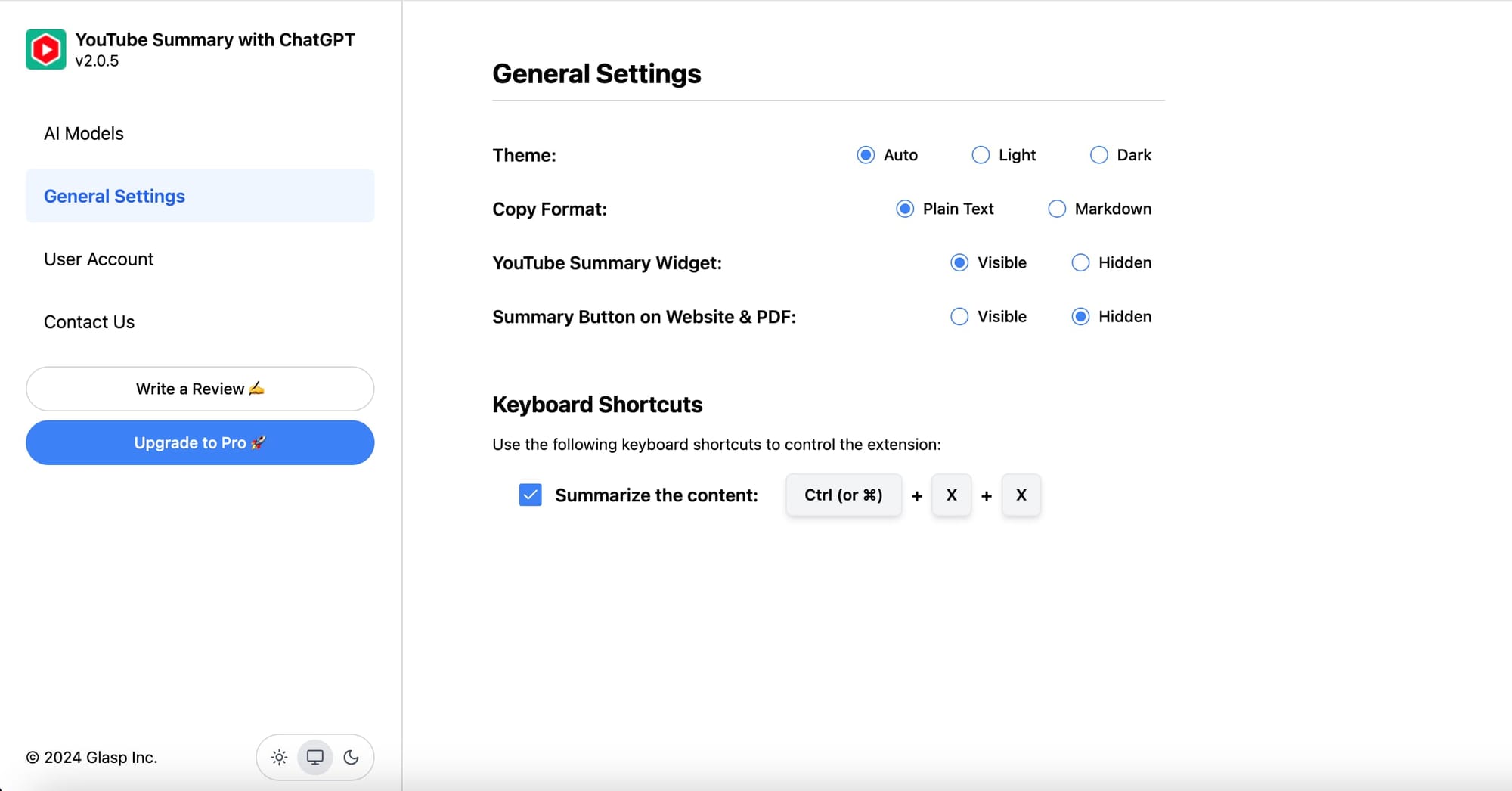Choose Plain Text copy format

(x=905, y=209)
